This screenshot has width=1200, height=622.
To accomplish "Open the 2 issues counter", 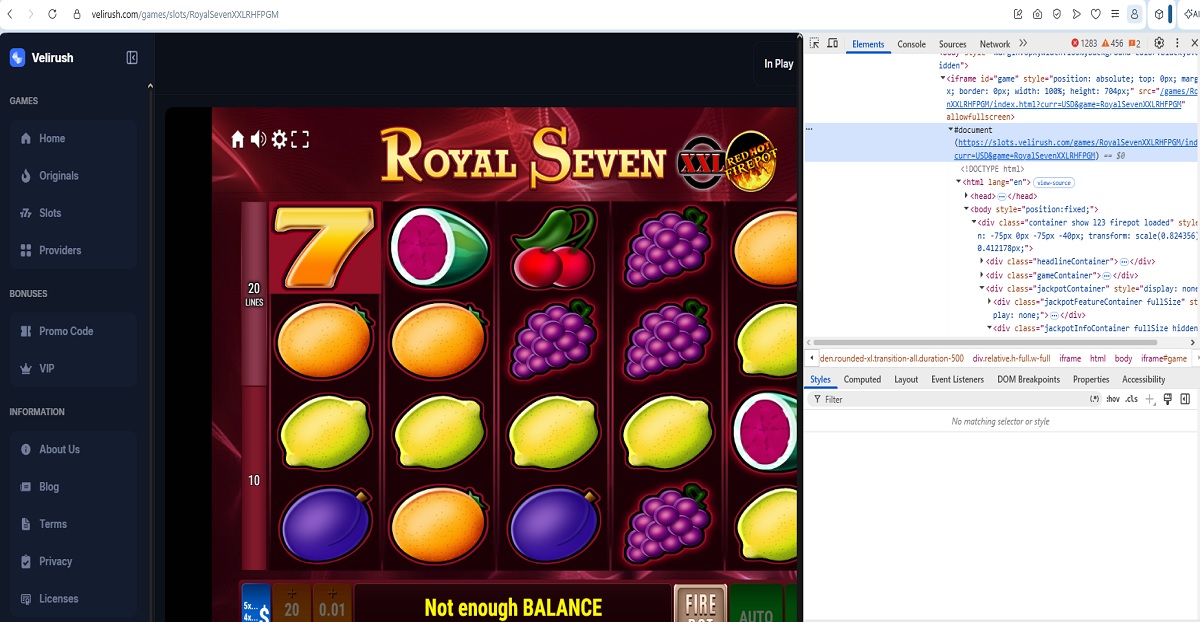I will coord(1134,44).
